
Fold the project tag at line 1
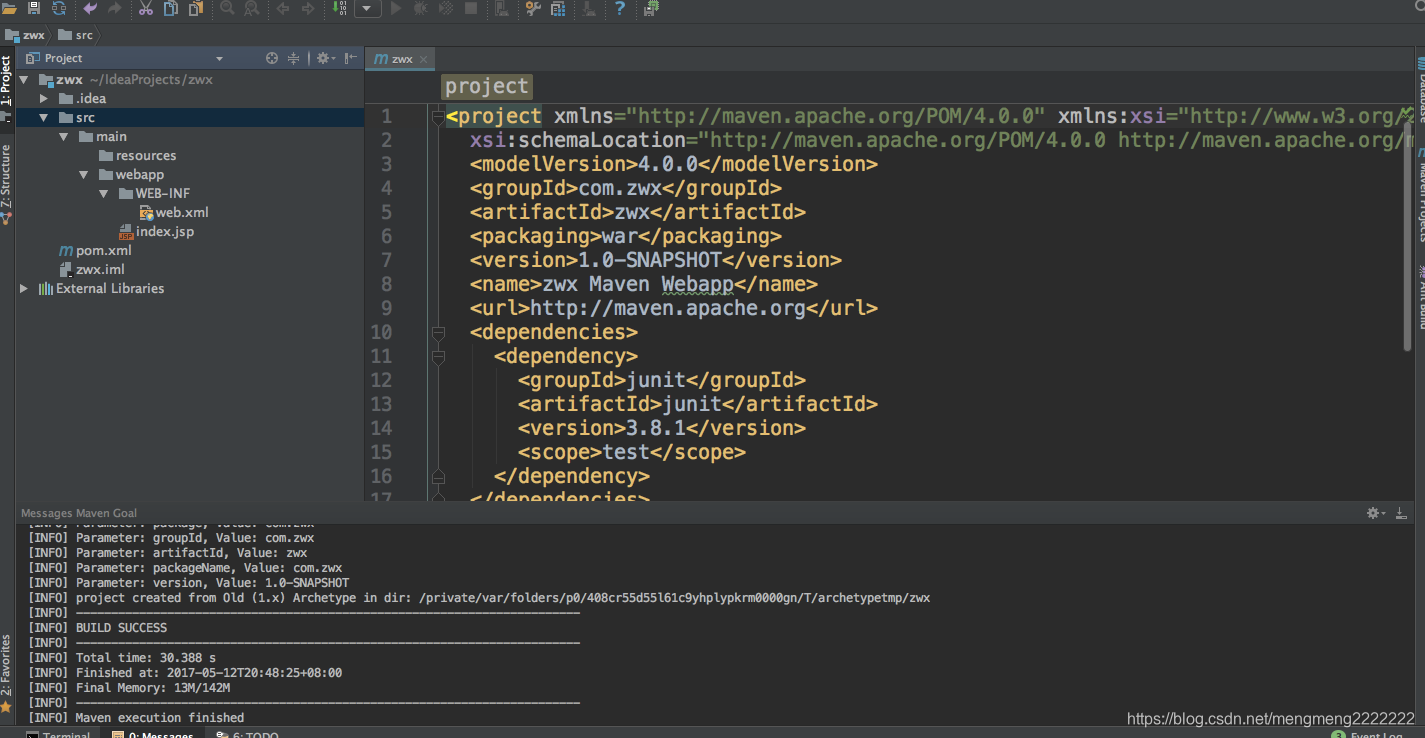point(437,117)
